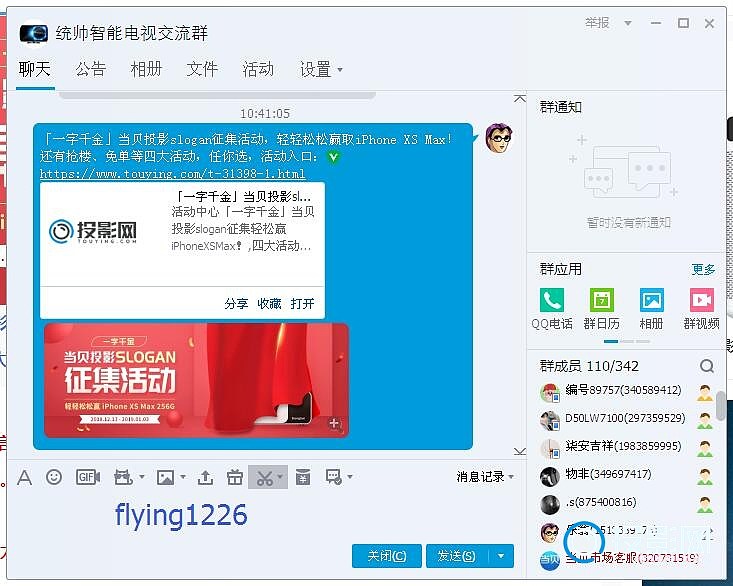Expand send options arrow beside 发送
Viewport: 733px width, 586px height.
coord(501,556)
